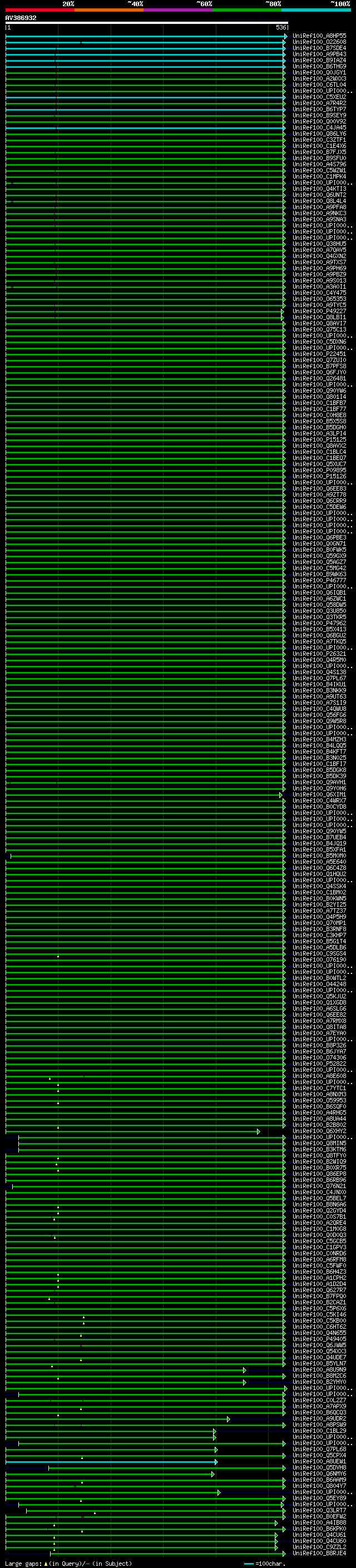Open the UniRef100_Q8L4L4 hit
The image size is (356, 1568).
click(x=319, y=201)
